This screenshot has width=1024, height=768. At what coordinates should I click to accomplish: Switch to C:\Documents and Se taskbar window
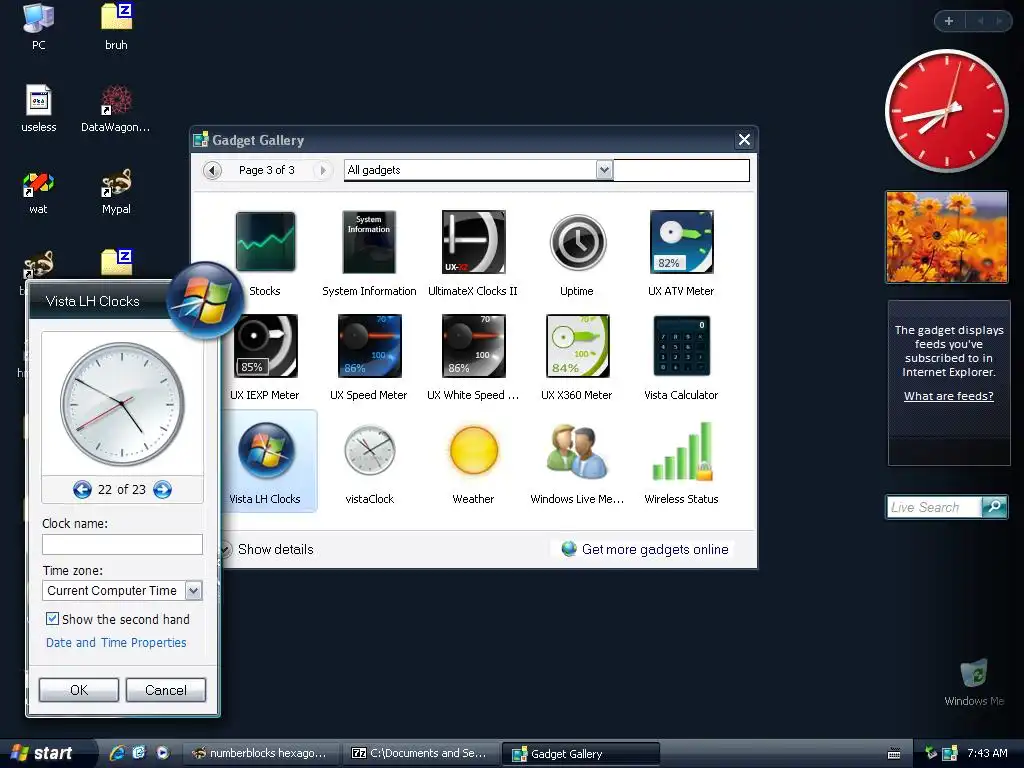(x=421, y=753)
